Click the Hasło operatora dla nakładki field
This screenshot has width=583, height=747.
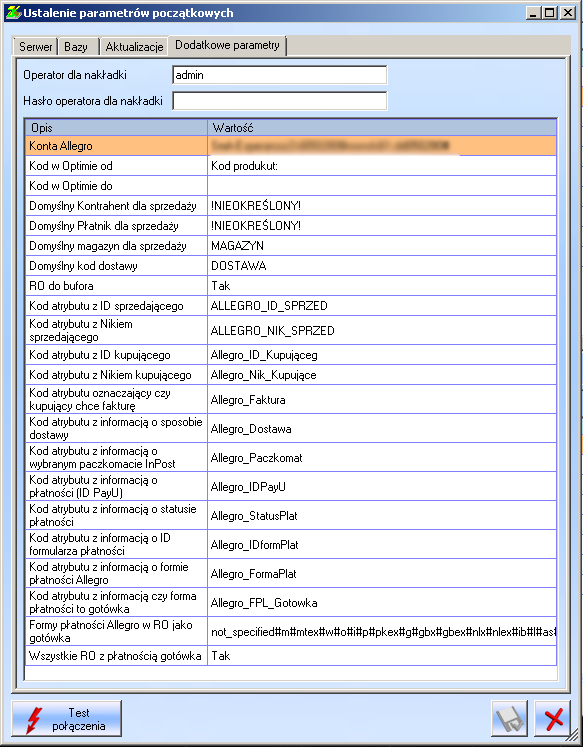280,101
